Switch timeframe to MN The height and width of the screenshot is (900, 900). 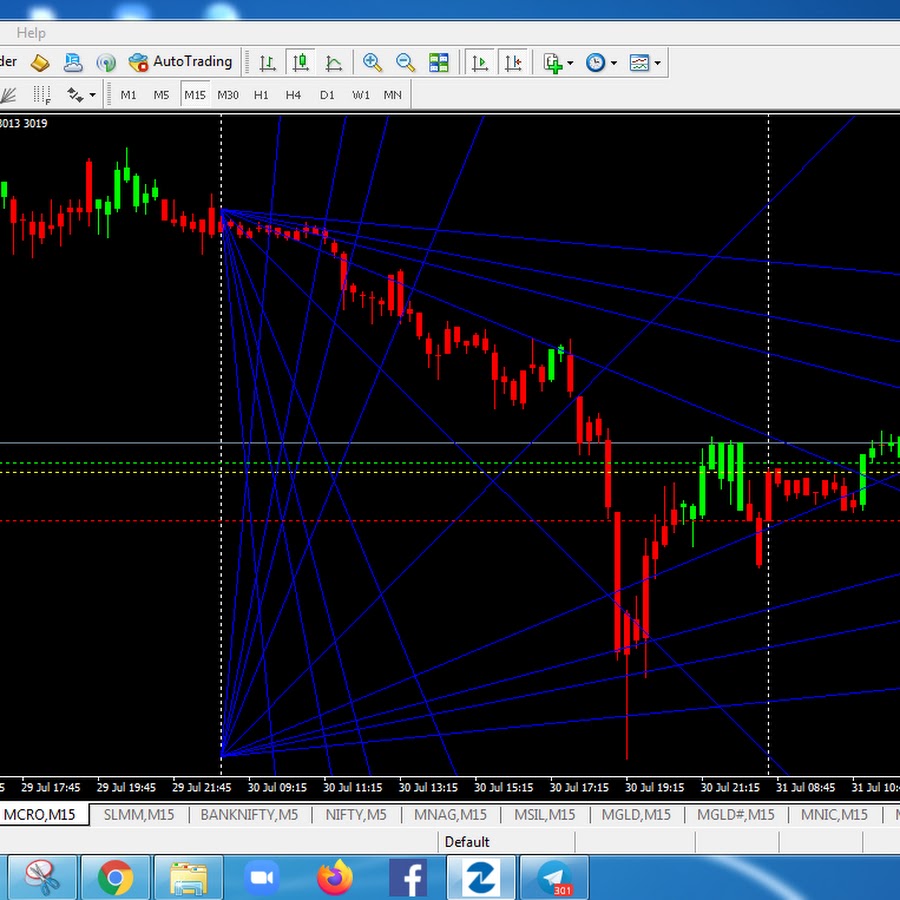point(393,95)
